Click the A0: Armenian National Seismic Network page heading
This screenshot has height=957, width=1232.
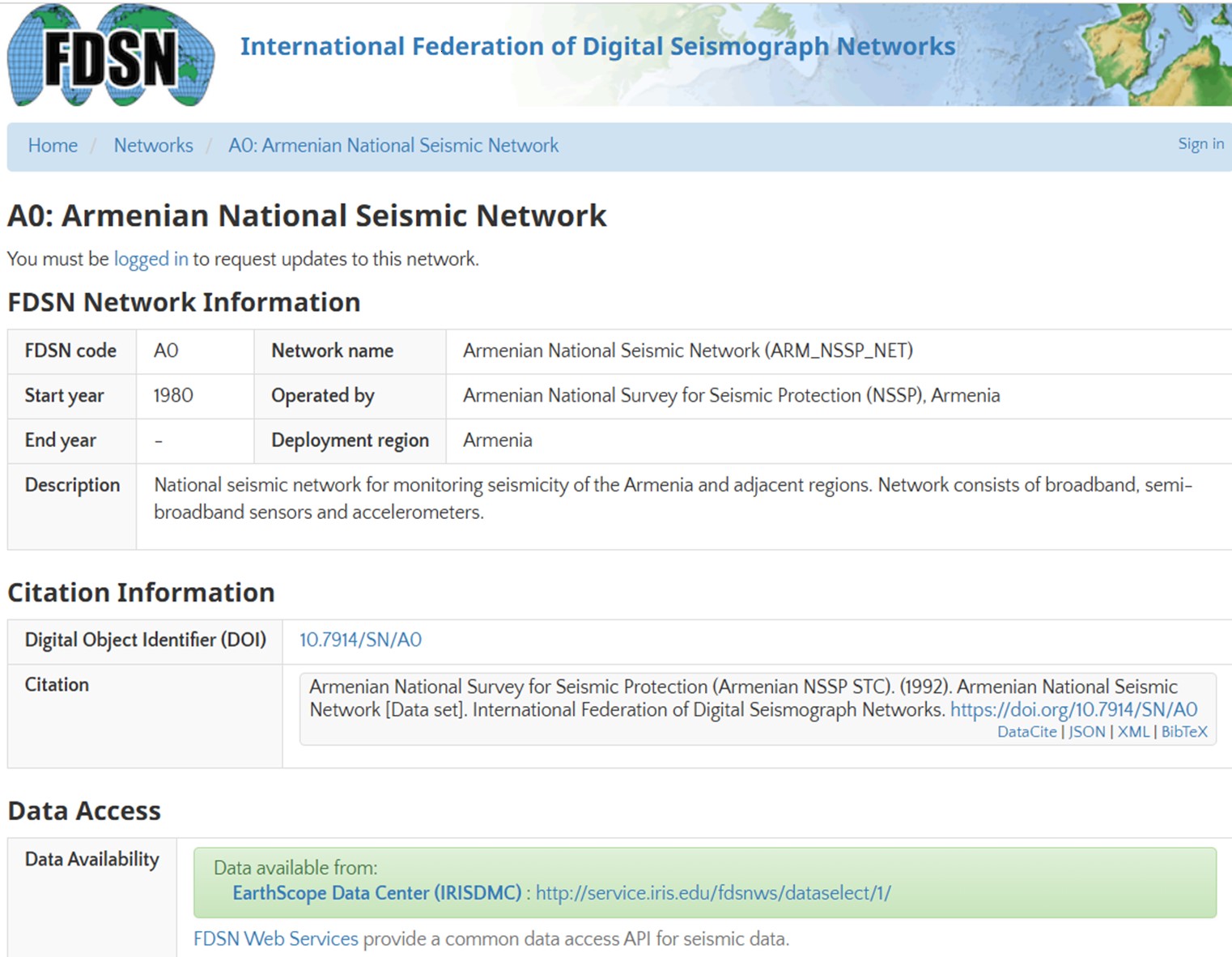coord(307,216)
